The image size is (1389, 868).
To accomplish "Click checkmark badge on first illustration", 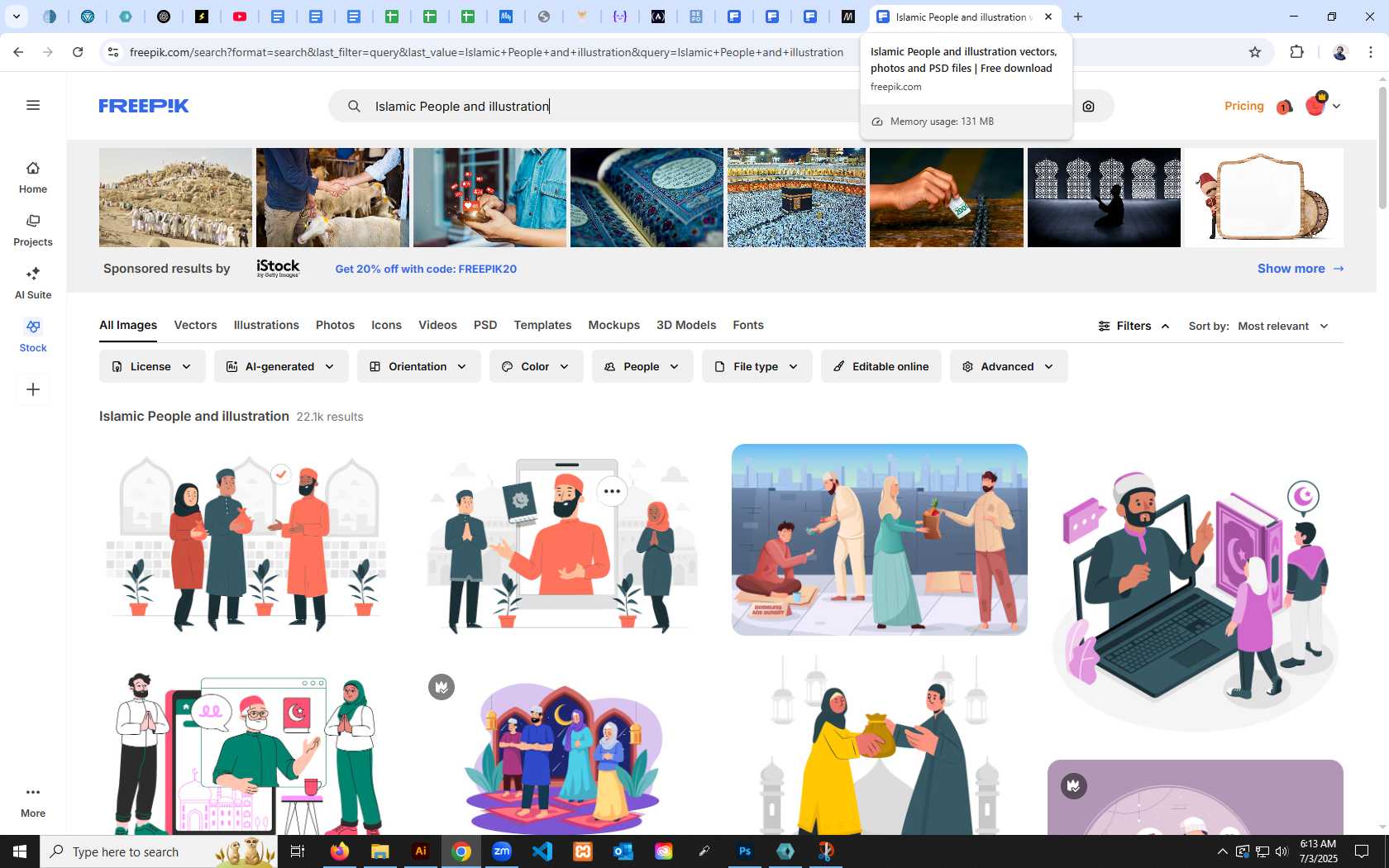I will [x=281, y=474].
